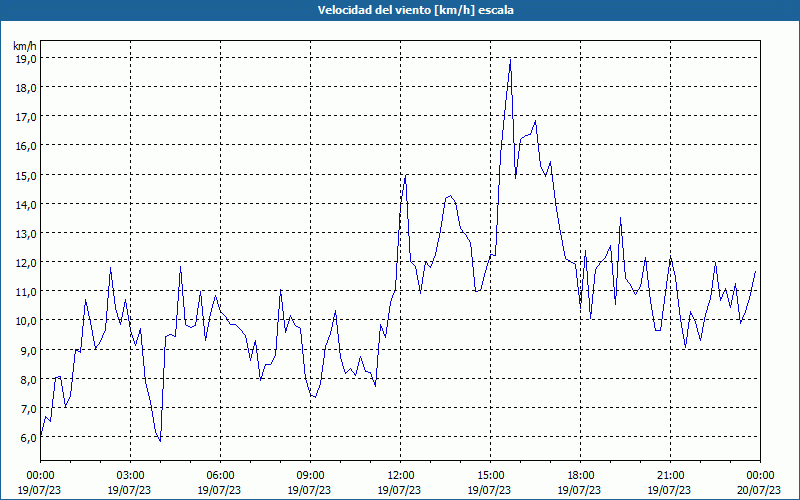Screen dimensions: 800x500
Task: Select the '06:00' x-axis time label
Action: click(220, 476)
